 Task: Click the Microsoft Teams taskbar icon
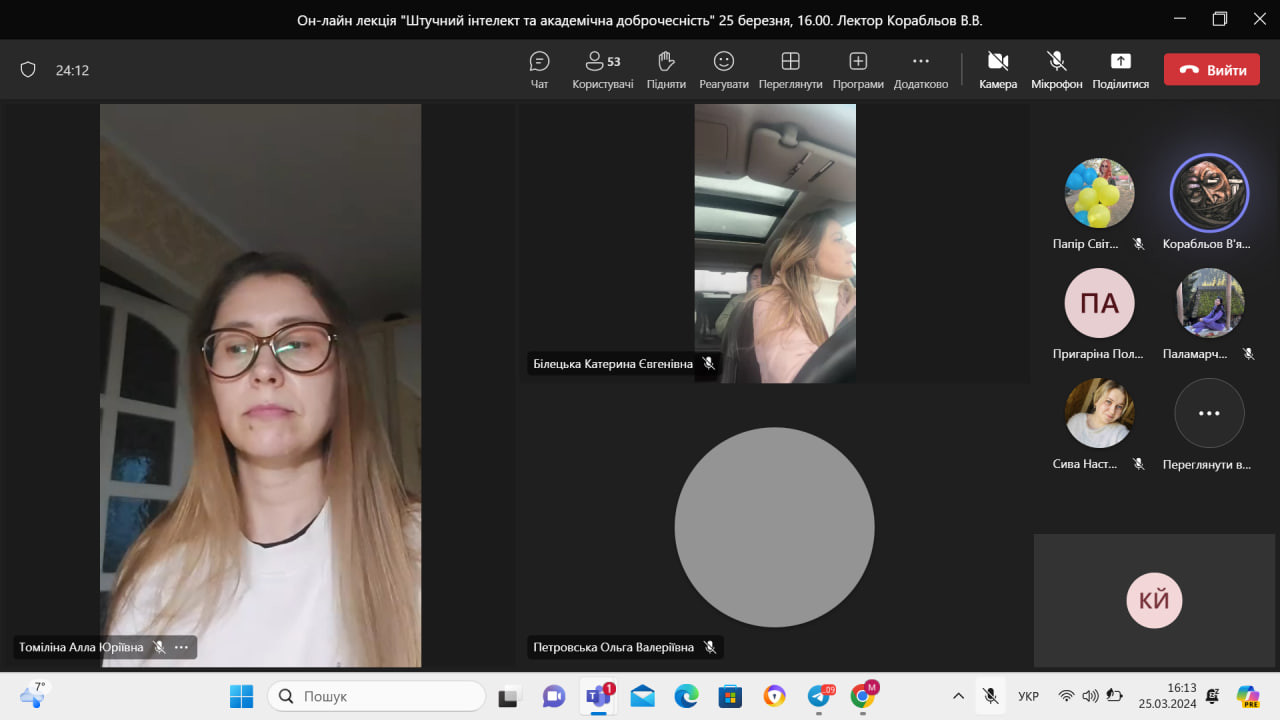[x=599, y=696]
